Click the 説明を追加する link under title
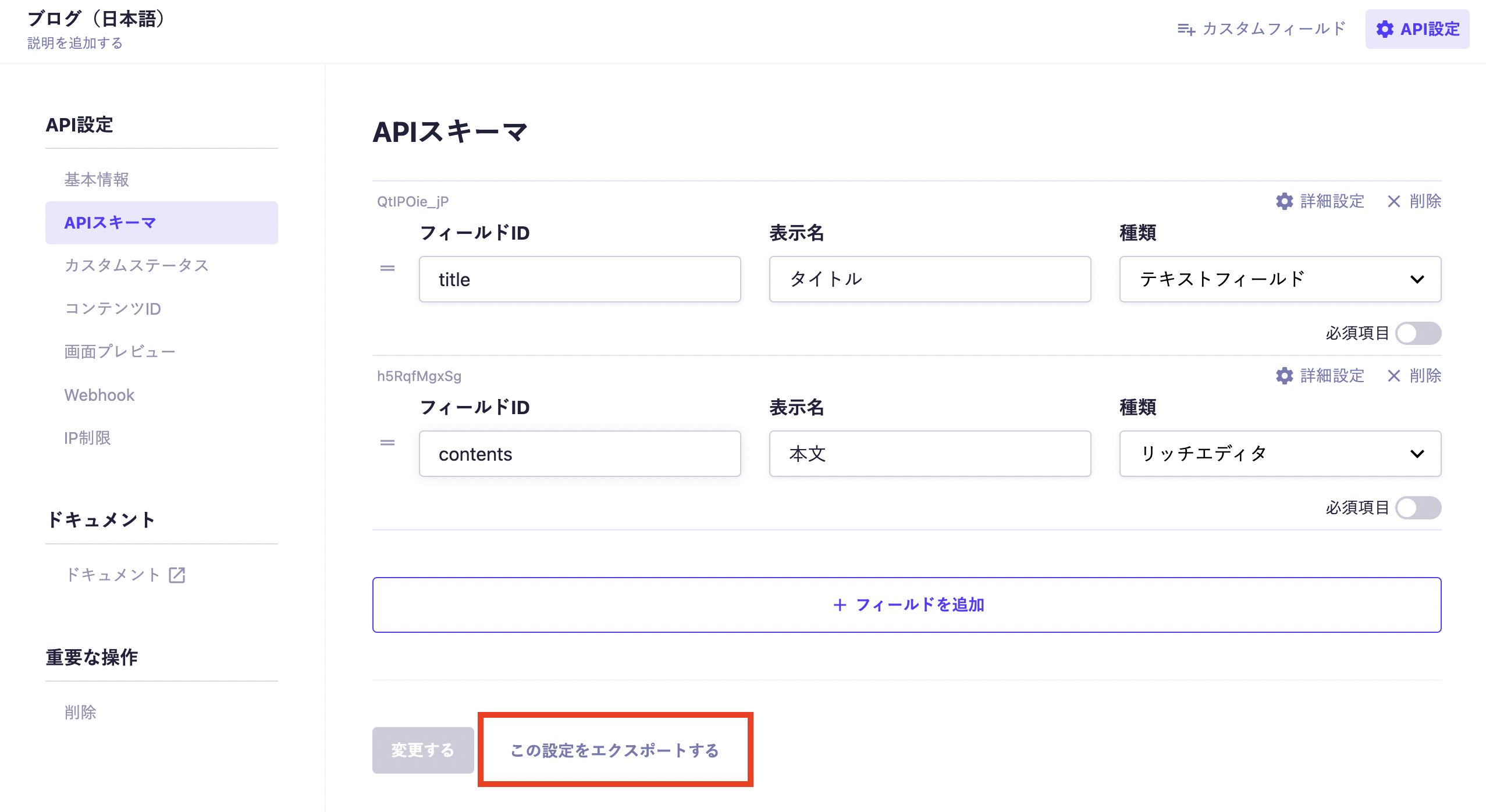Viewport: 1486px width, 812px height. pyautogui.click(x=75, y=44)
